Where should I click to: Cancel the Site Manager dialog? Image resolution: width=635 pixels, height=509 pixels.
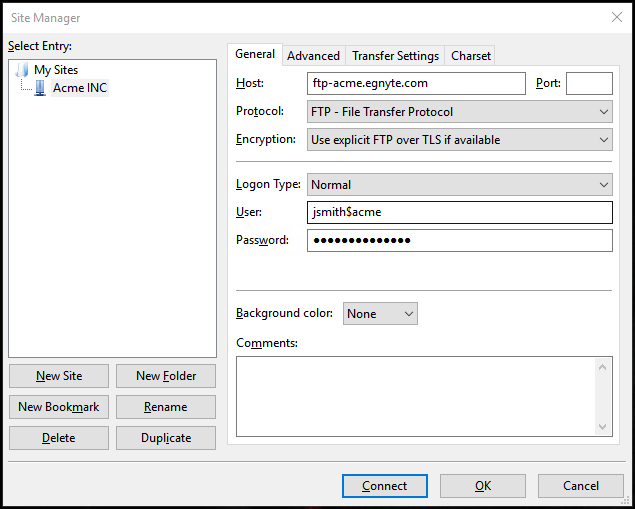point(581,486)
